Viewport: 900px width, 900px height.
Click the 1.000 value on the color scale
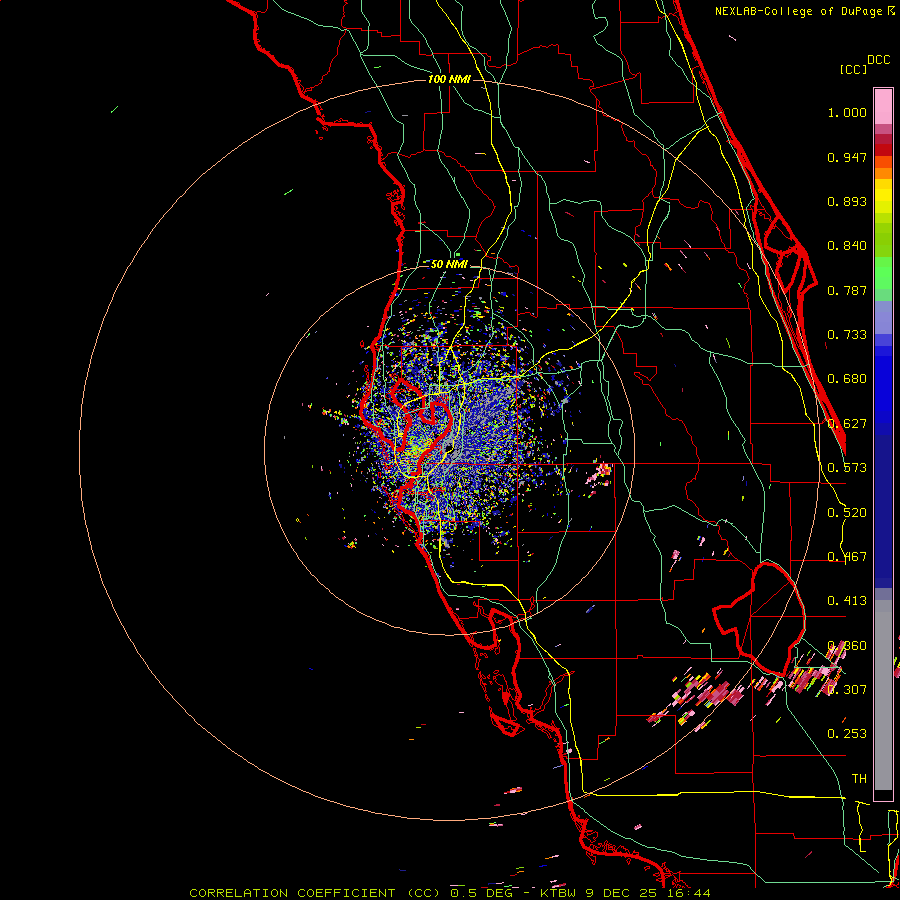tap(847, 112)
